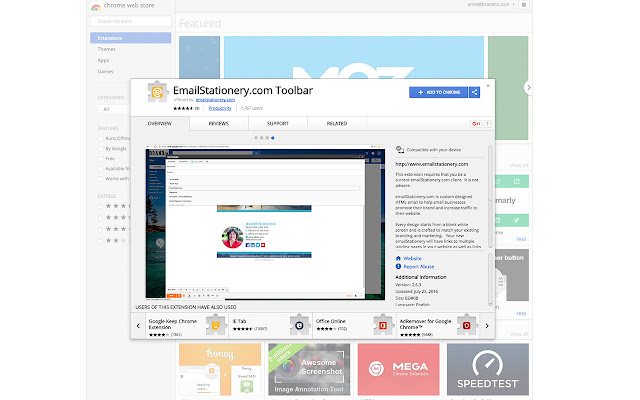Open the Honey extension tile

pyautogui.click(x=220, y=370)
